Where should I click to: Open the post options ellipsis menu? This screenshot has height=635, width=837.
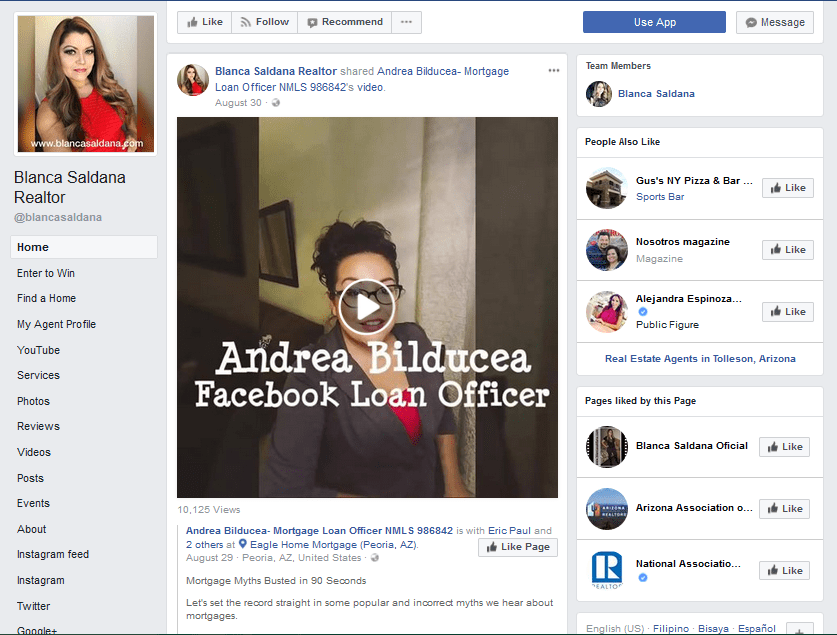click(x=554, y=70)
